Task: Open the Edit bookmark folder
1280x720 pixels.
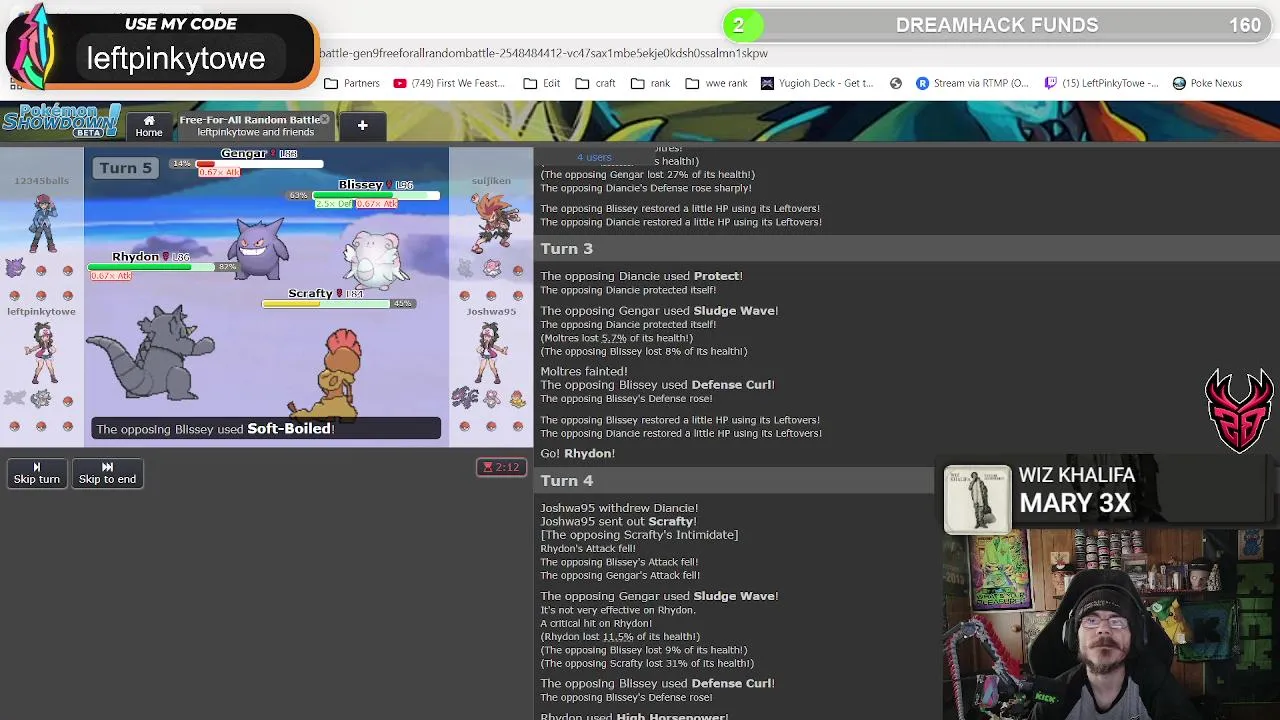Action: coord(541,83)
